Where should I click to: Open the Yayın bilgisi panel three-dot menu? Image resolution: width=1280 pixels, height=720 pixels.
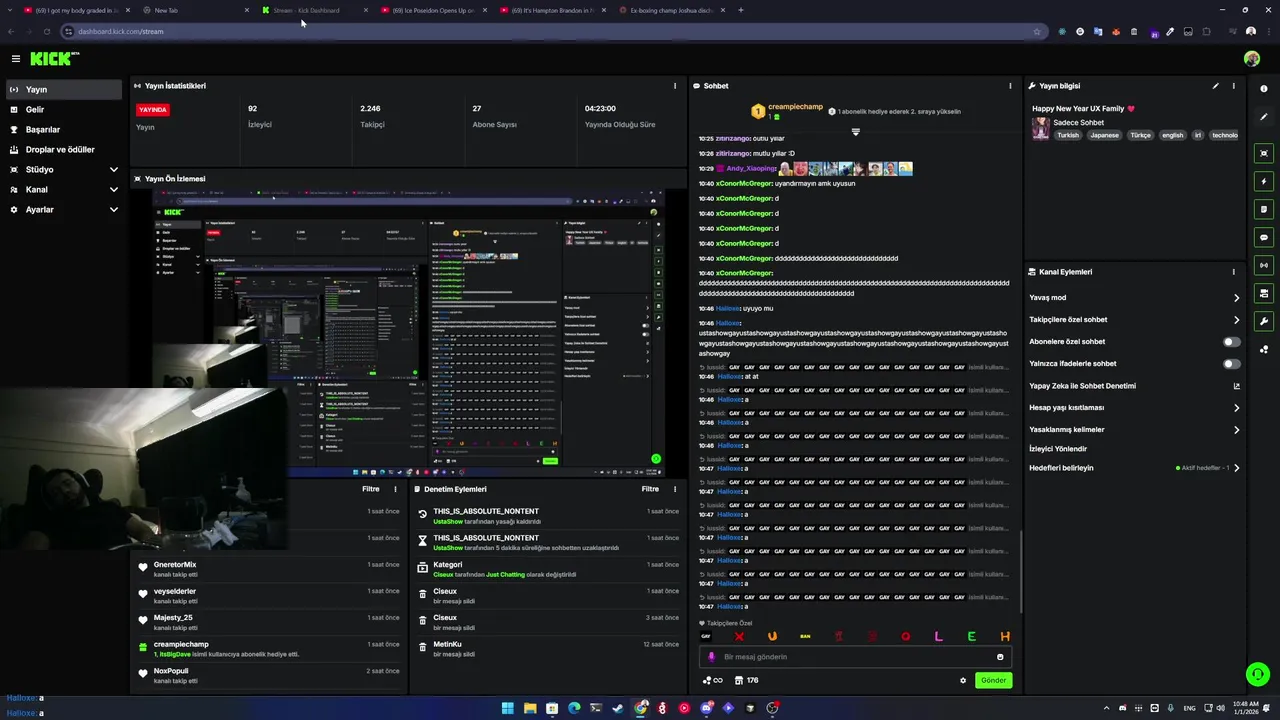(1233, 86)
